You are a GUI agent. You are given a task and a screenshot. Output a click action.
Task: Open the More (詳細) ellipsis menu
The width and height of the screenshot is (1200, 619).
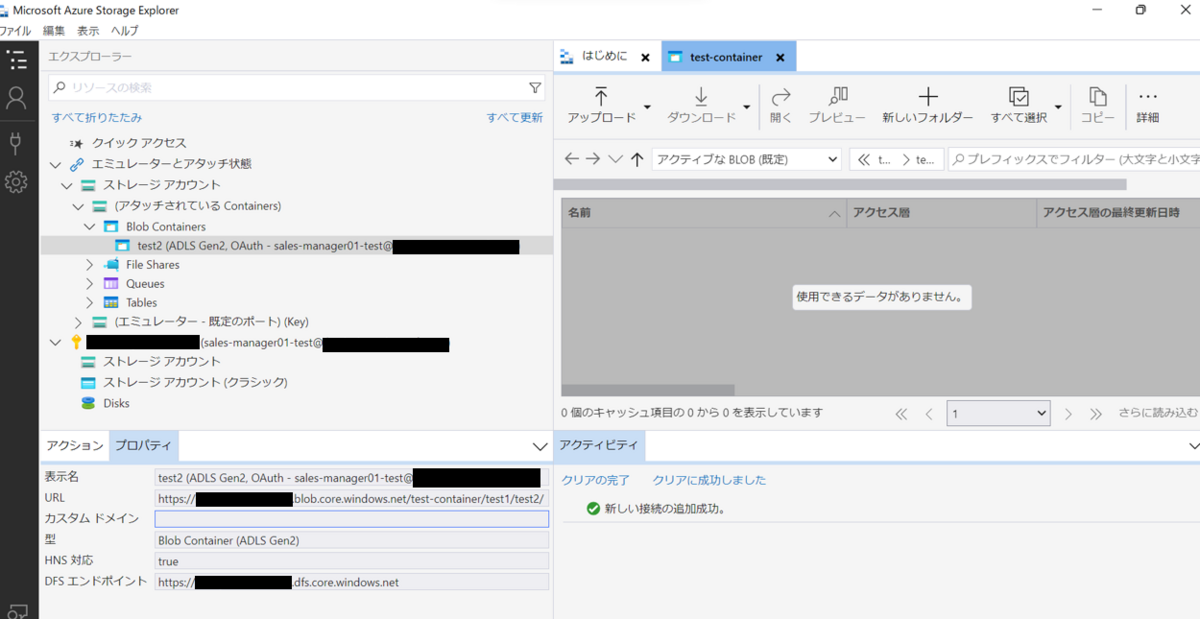pos(1148,105)
